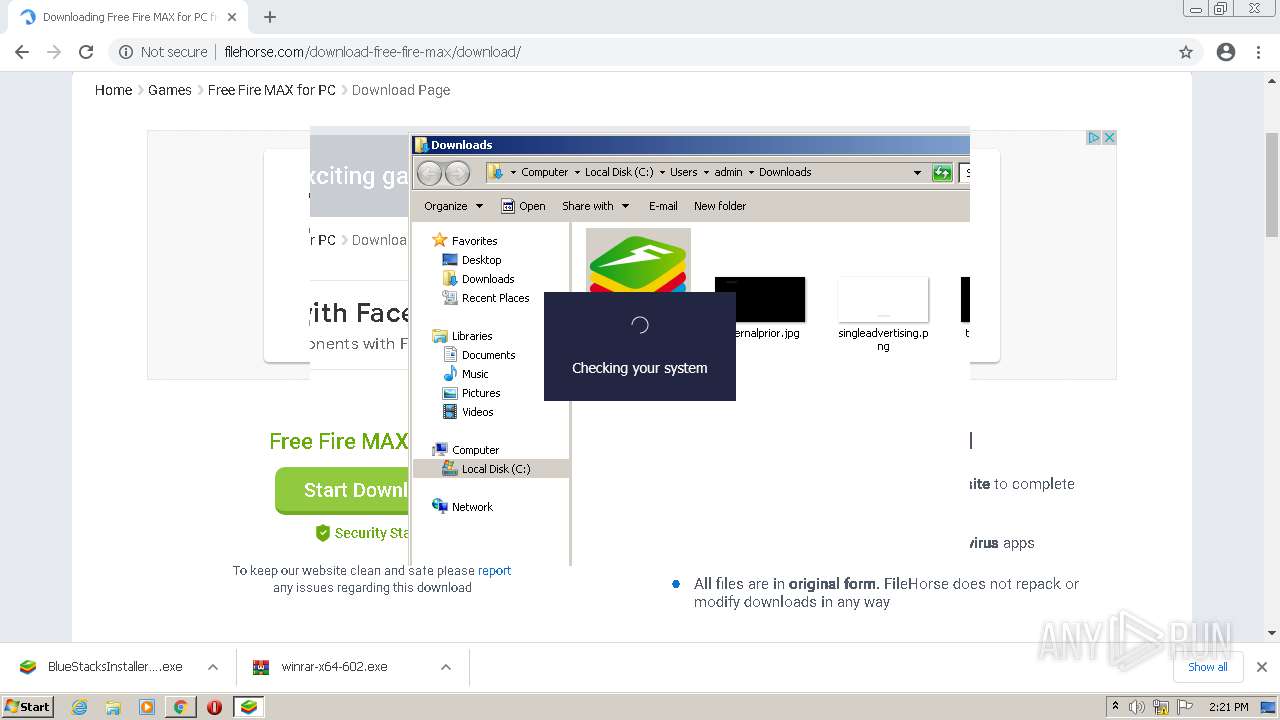Click New folder in toolbar
Screen dimensions: 1280x720
coord(720,206)
